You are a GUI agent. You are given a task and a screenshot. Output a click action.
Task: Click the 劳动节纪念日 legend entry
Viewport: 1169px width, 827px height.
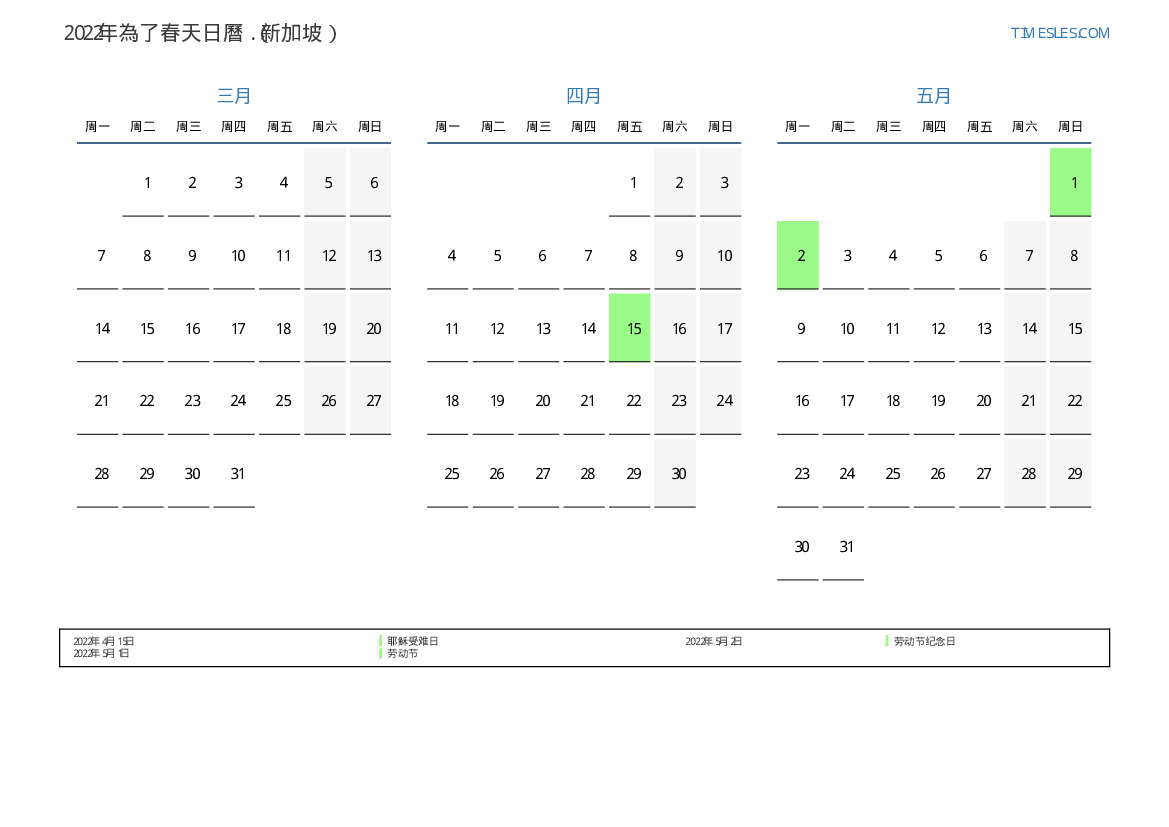tap(924, 641)
